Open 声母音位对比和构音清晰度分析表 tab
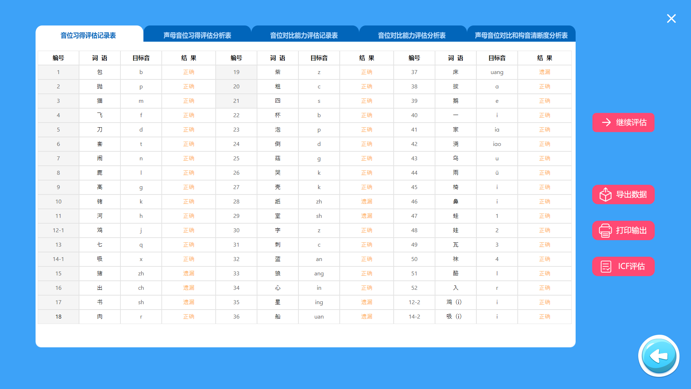Viewport: 691px width, 389px height. click(x=521, y=35)
